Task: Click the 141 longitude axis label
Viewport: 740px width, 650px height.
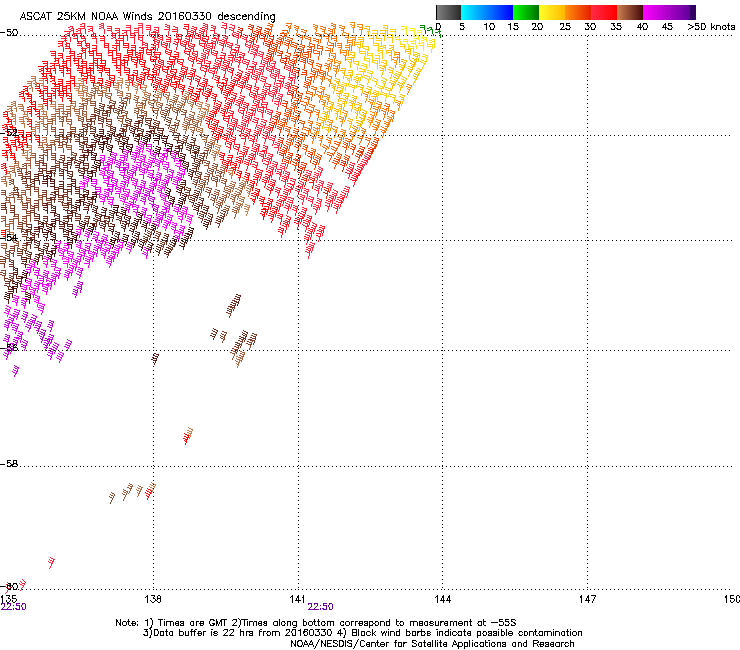Action: click(x=298, y=599)
